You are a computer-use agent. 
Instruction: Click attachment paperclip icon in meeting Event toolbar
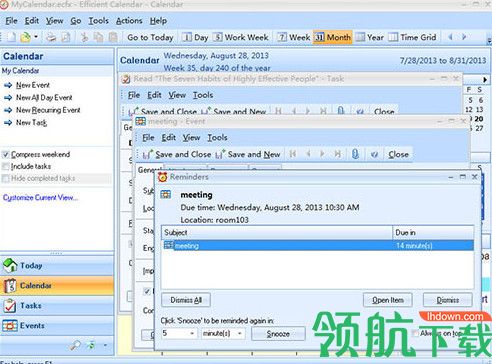click(x=355, y=154)
